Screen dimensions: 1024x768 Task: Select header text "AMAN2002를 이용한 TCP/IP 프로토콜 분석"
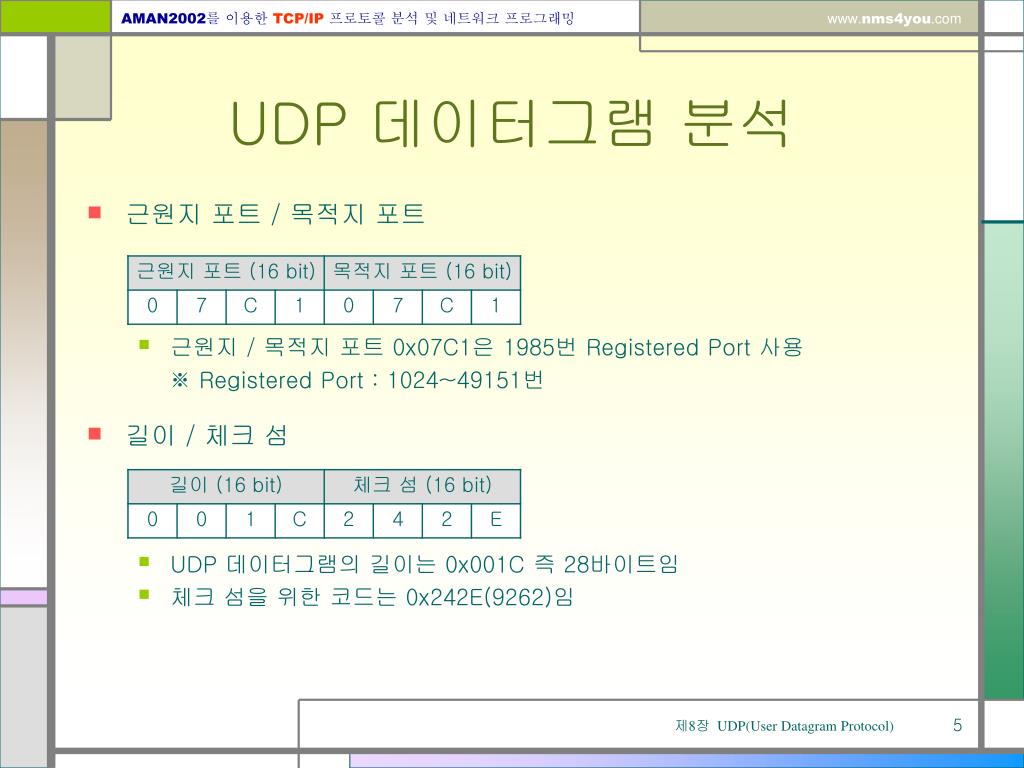[269, 18]
